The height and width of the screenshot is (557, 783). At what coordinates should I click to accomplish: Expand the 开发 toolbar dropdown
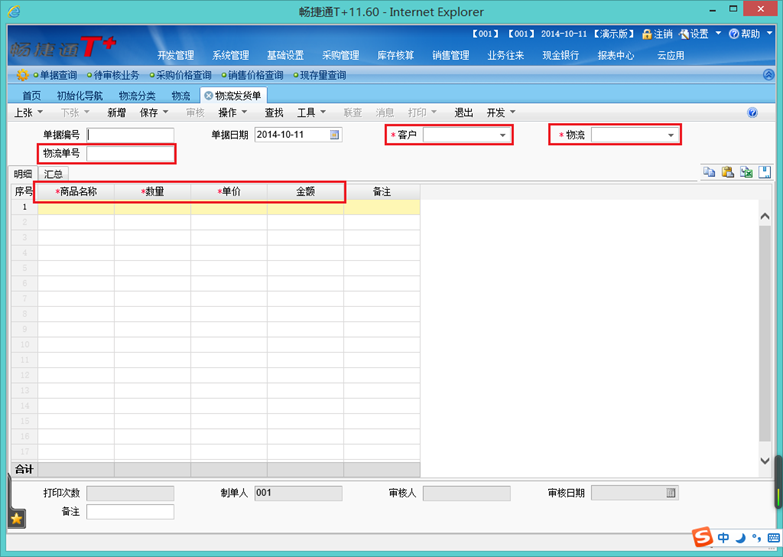pyautogui.click(x=512, y=112)
